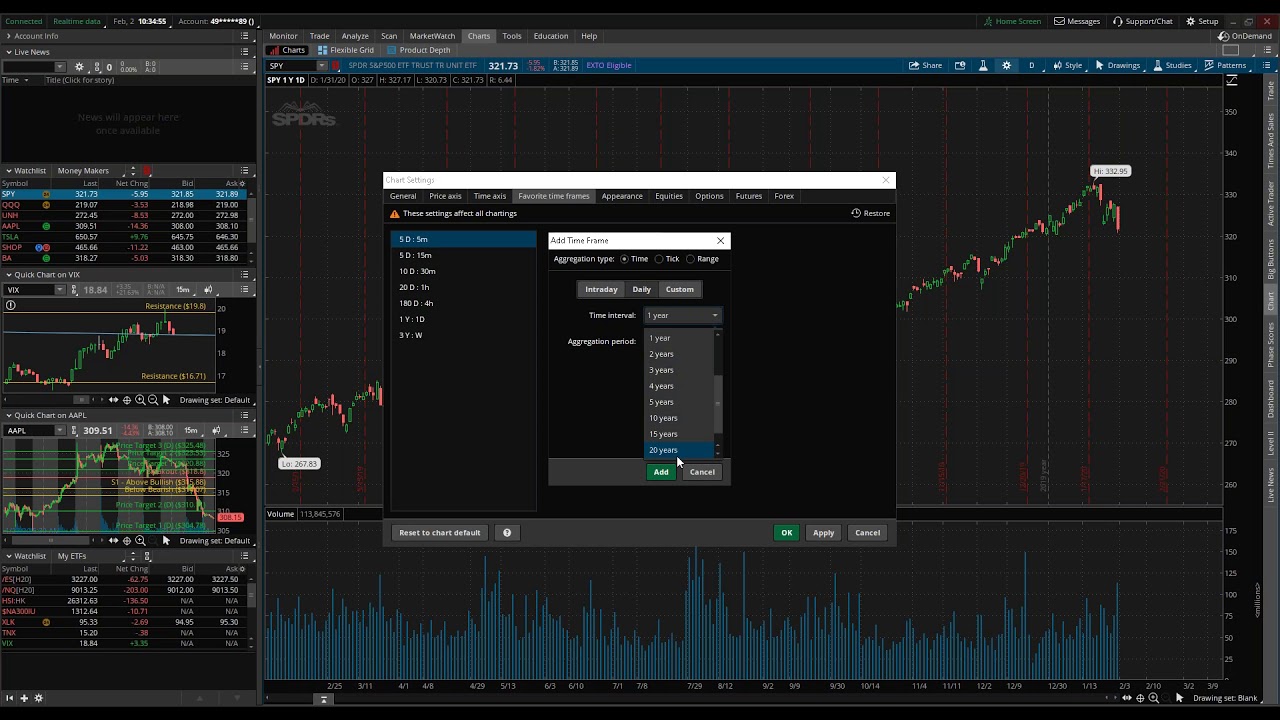Switch to the Intraday toggle button
Image resolution: width=1280 pixels, height=720 pixels.
point(601,289)
